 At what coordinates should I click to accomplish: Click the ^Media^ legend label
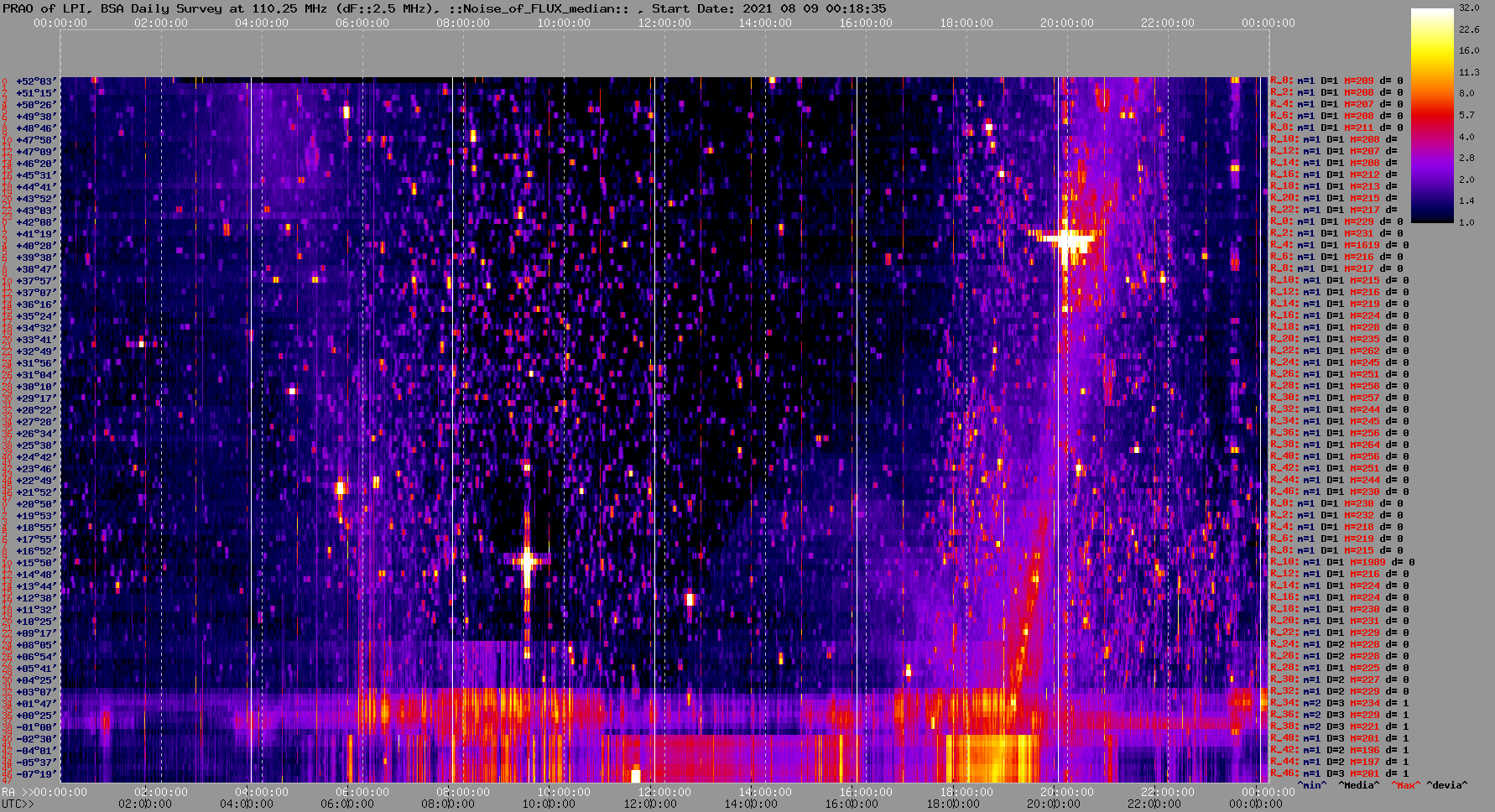coord(1359,785)
